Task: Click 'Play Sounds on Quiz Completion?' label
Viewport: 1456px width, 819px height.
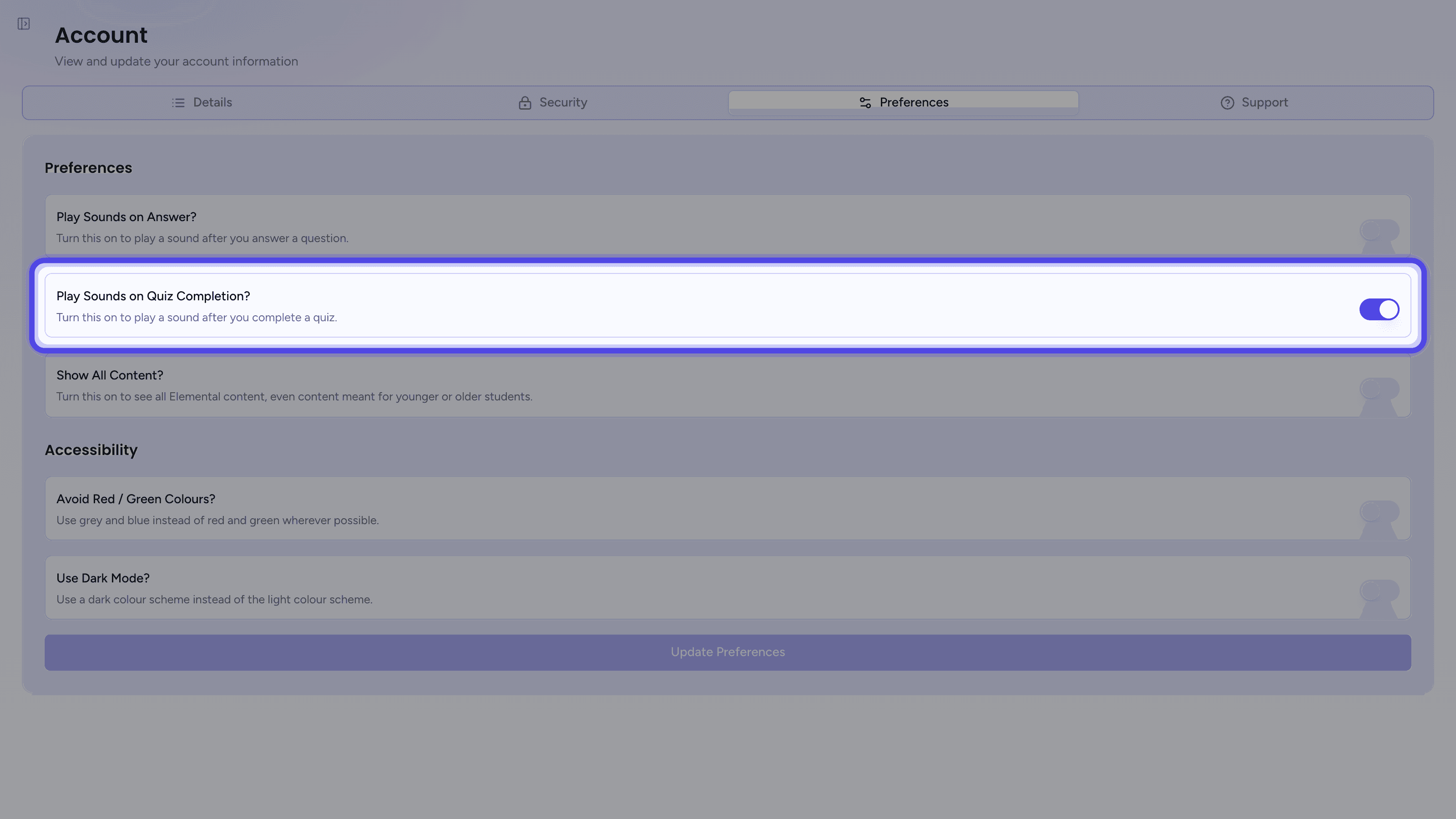Action: click(x=153, y=296)
